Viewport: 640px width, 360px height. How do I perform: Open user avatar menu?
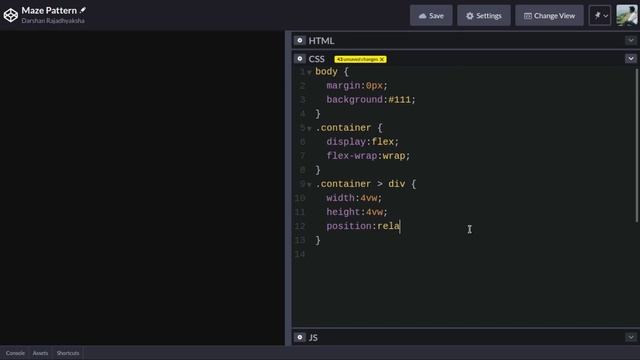[x=627, y=16]
